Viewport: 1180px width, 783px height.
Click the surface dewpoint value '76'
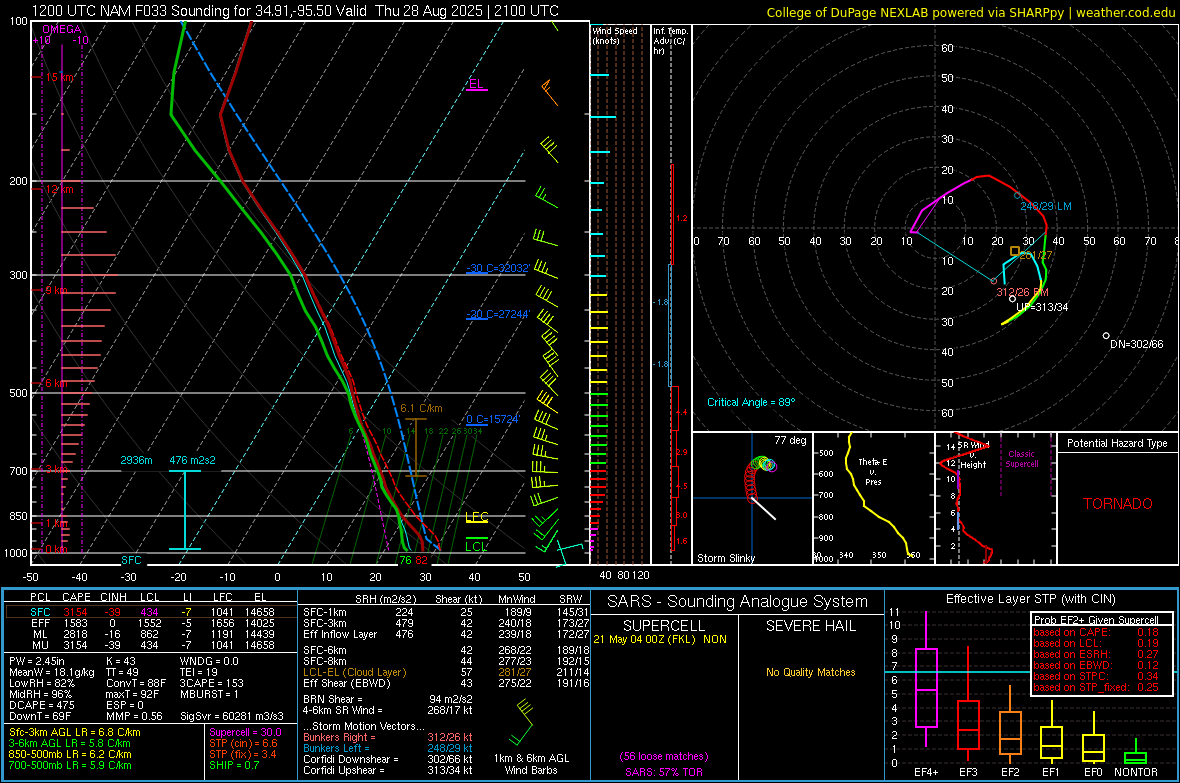point(405,560)
